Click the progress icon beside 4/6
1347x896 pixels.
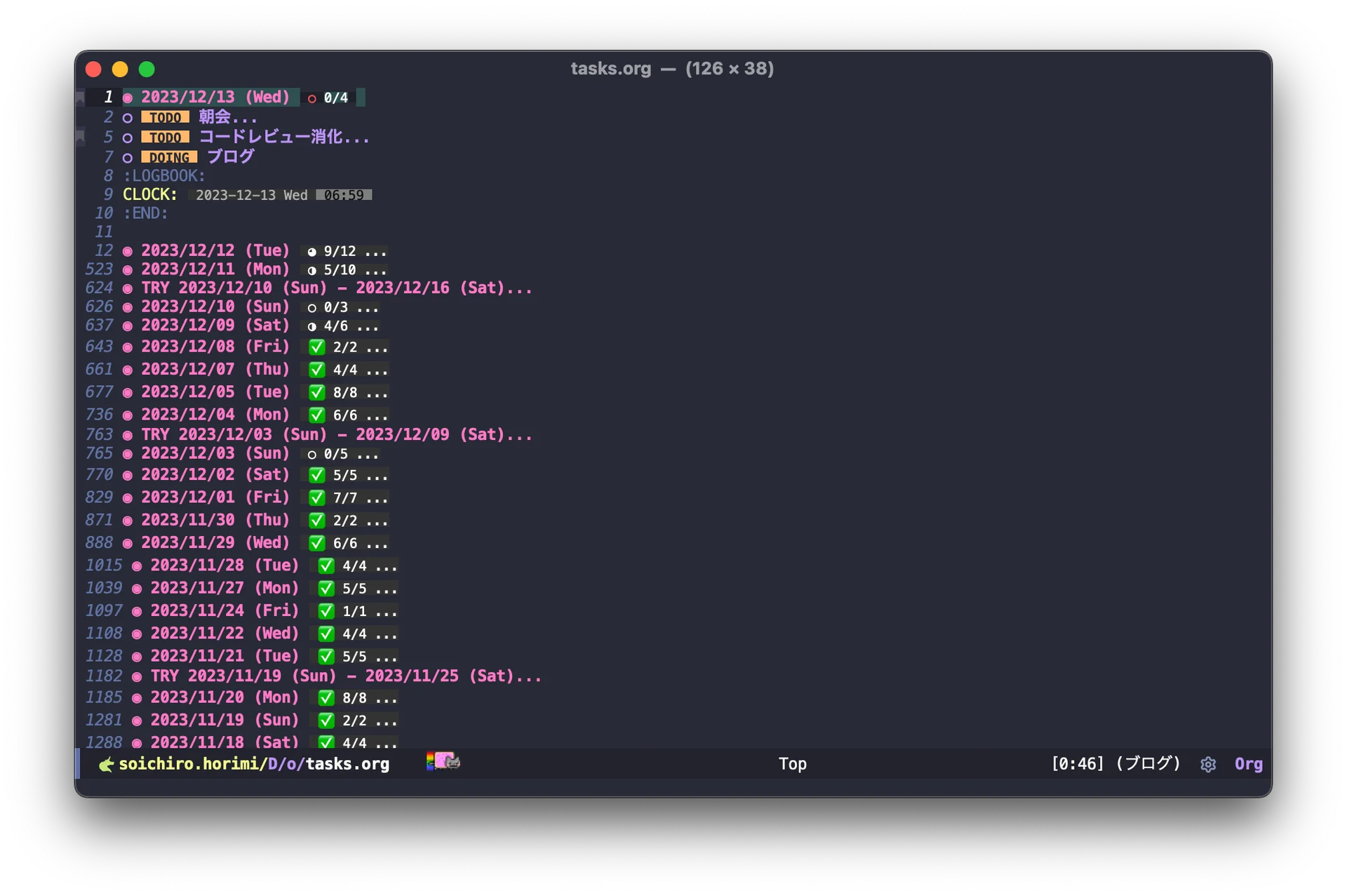point(312,327)
